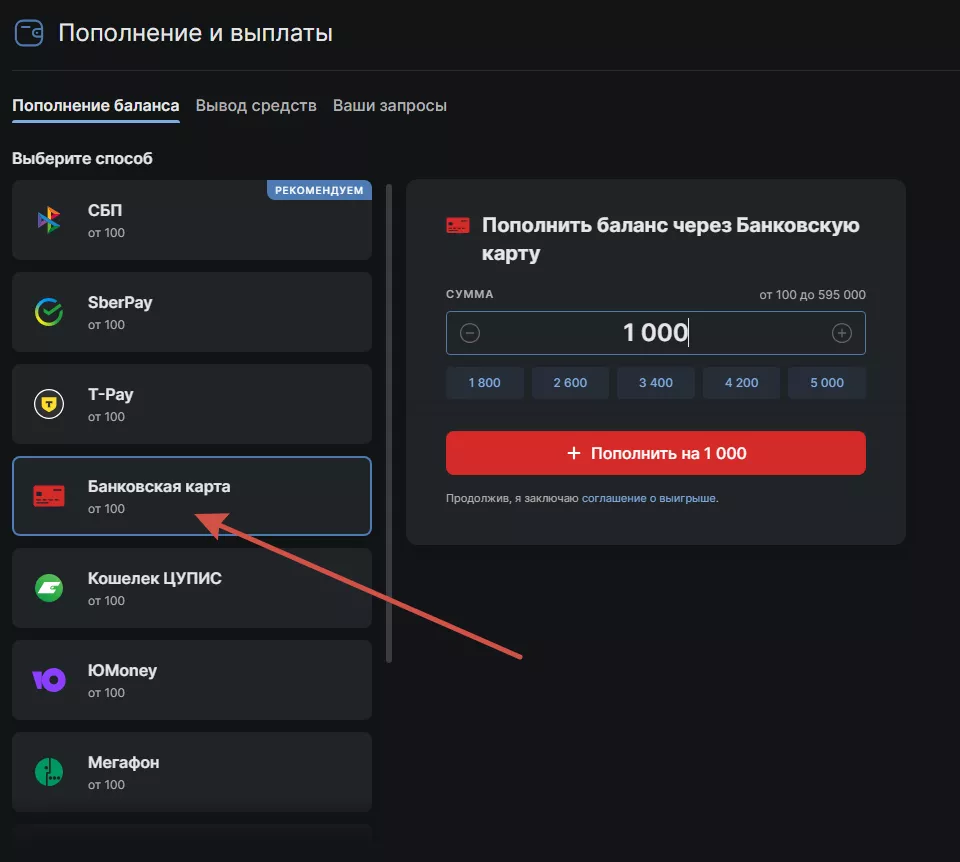
Task: Switch to the Вывод средств tab
Action: coord(256,104)
